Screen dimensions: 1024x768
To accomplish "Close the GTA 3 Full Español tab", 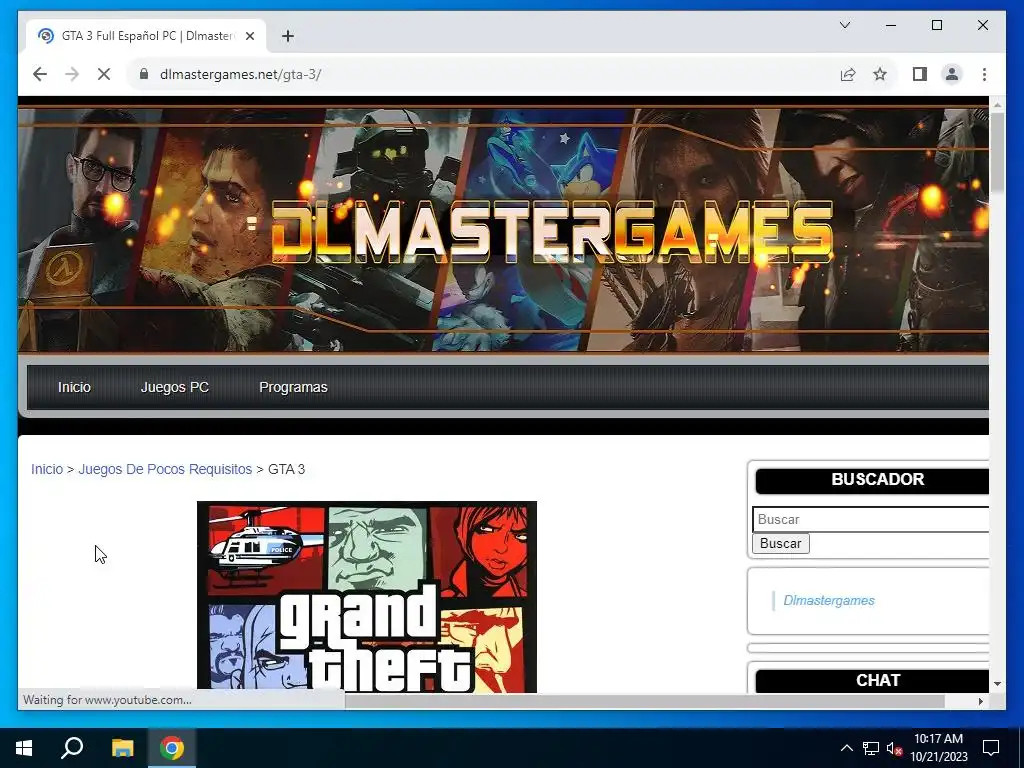I will (x=249, y=36).
